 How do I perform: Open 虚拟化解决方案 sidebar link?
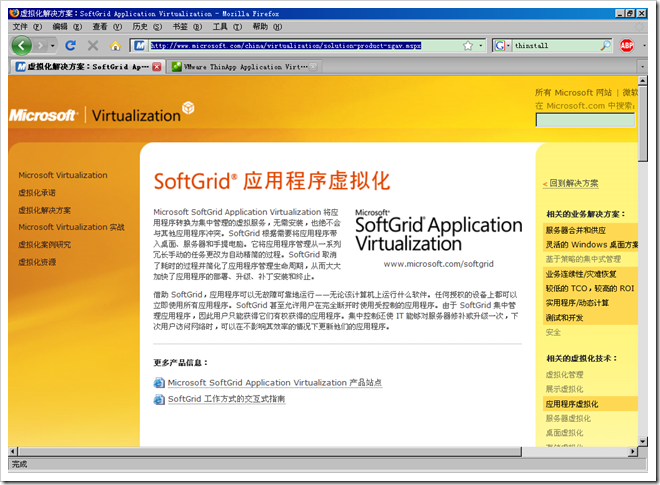click(x=44, y=210)
